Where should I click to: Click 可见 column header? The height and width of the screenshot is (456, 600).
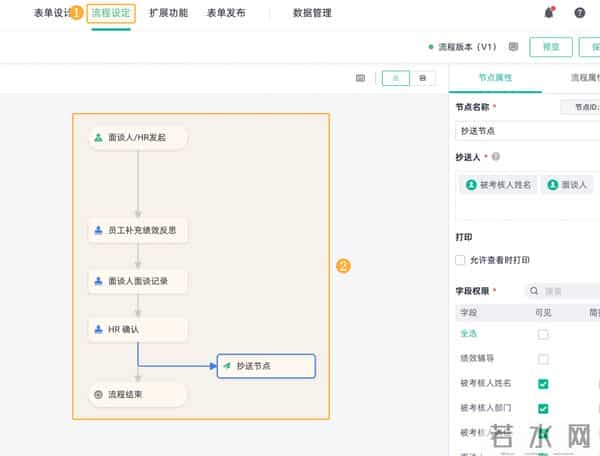click(x=543, y=313)
